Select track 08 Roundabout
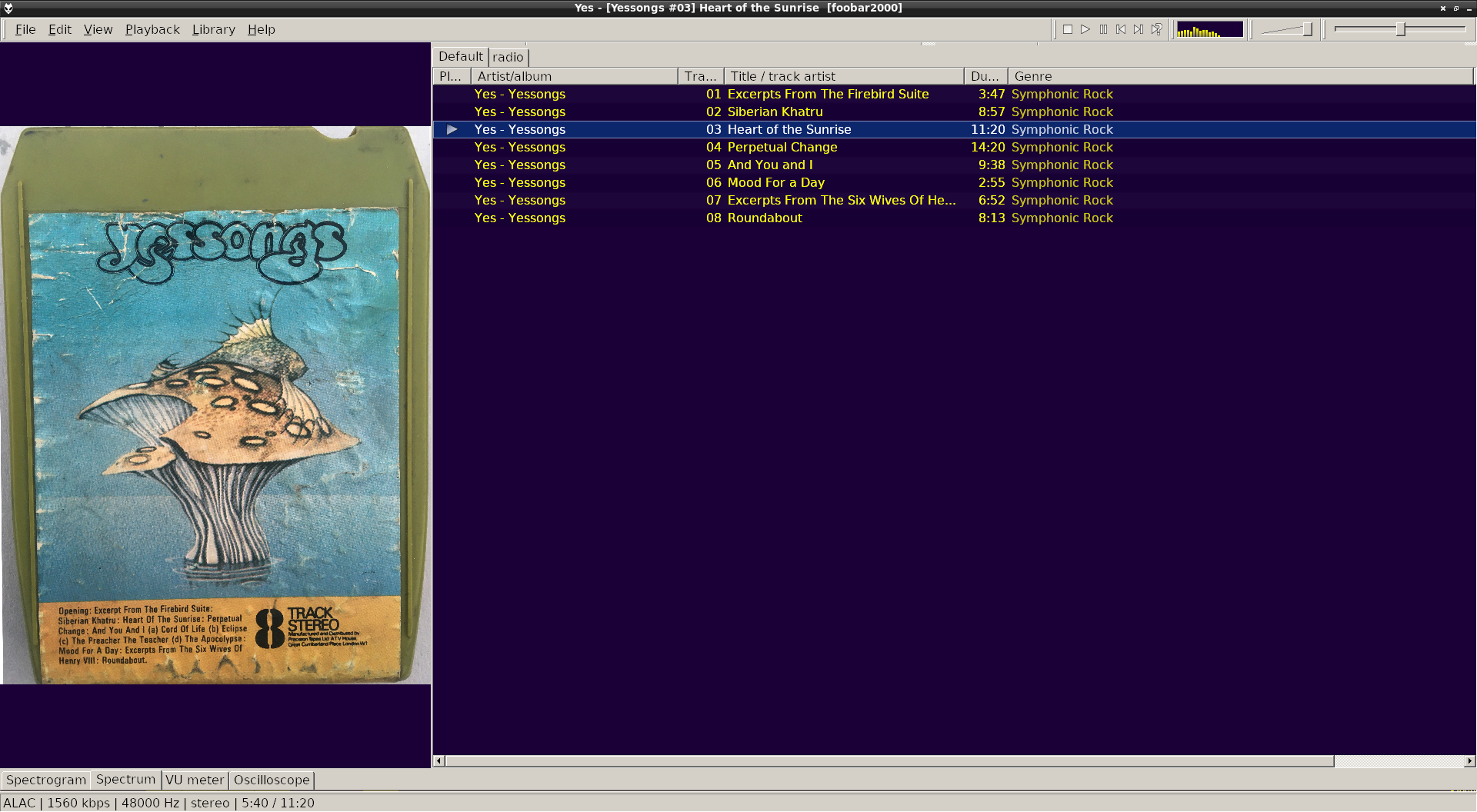This screenshot has width=1477, height=812. click(x=954, y=218)
